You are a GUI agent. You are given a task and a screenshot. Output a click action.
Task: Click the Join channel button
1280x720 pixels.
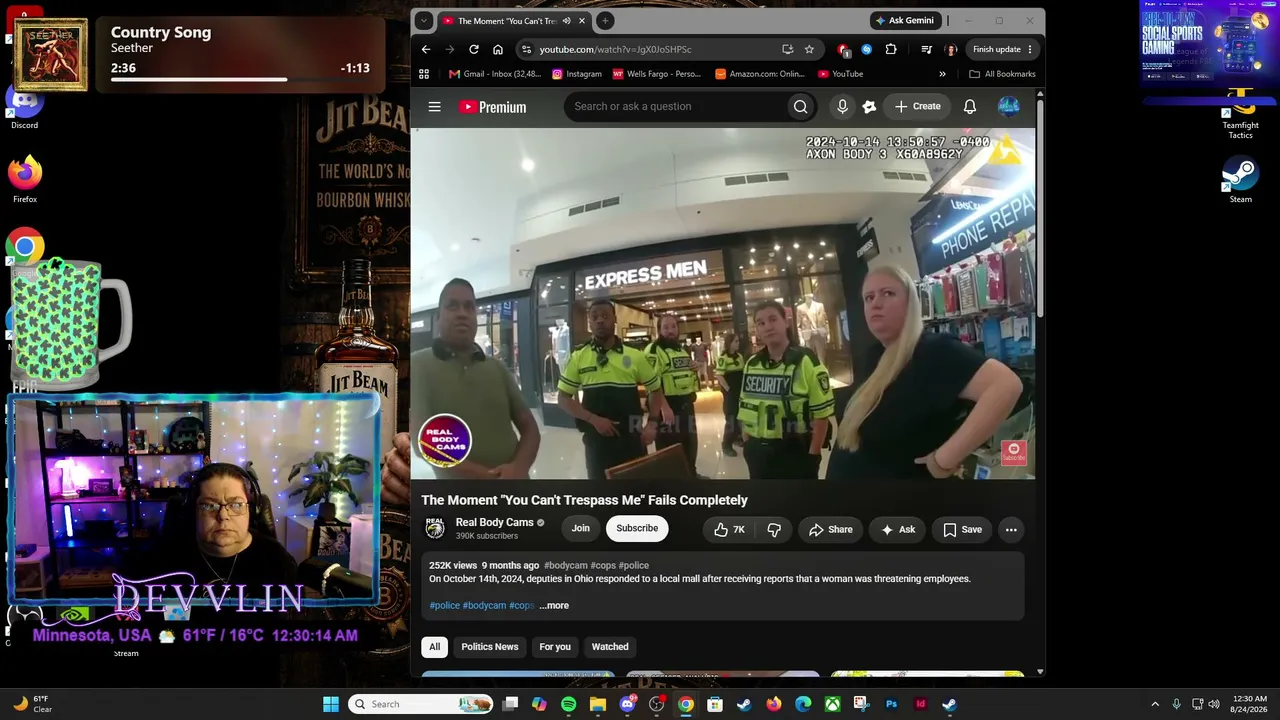[581, 528]
